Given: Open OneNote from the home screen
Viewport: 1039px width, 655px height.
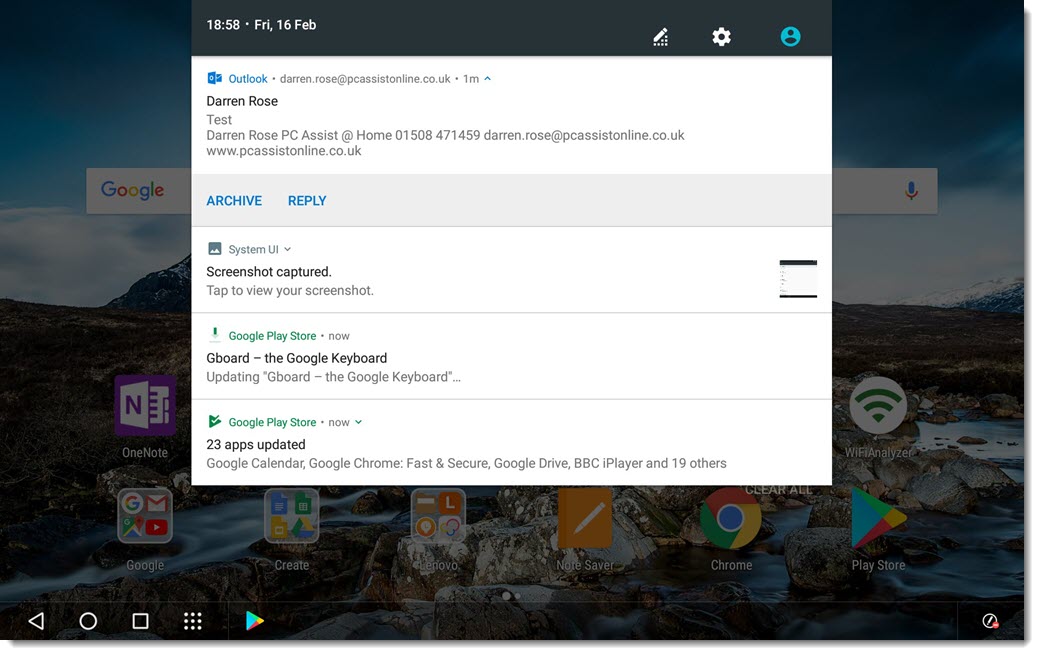Looking at the screenshot, I should coord(144,405).
